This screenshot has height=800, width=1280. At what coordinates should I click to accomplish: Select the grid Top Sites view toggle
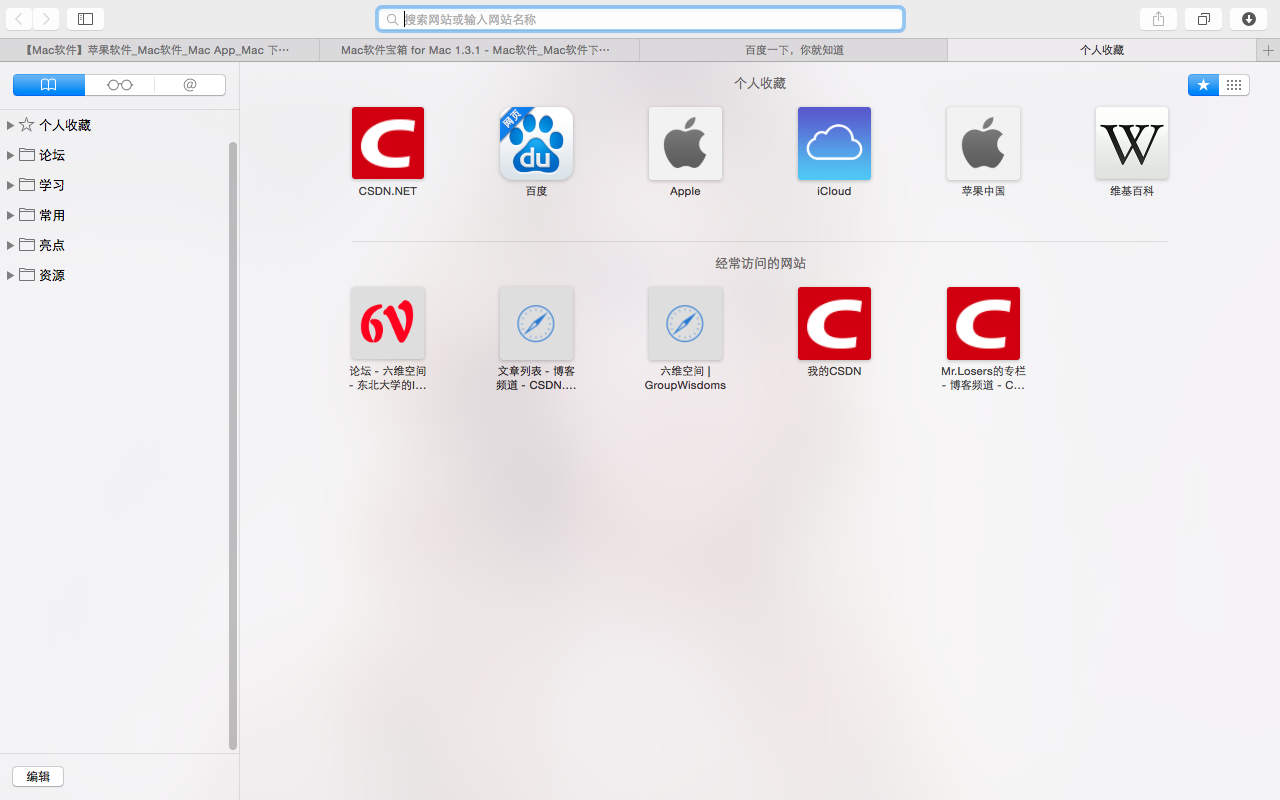(x=1234, y=85)
